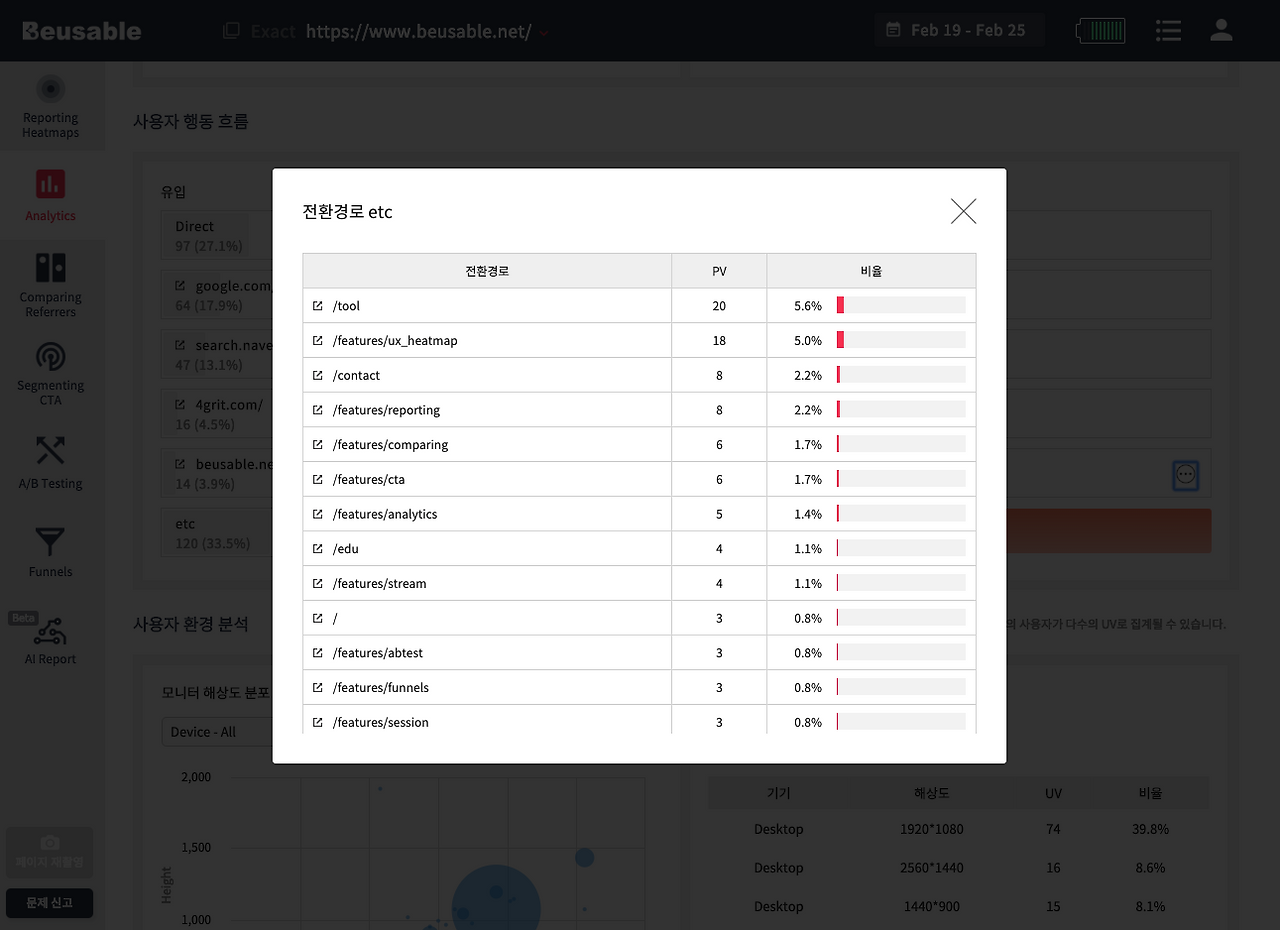The image size is (1280, 930).
Task: Open external link icon for /features/comparing
Action: click(x=318, y=445)
